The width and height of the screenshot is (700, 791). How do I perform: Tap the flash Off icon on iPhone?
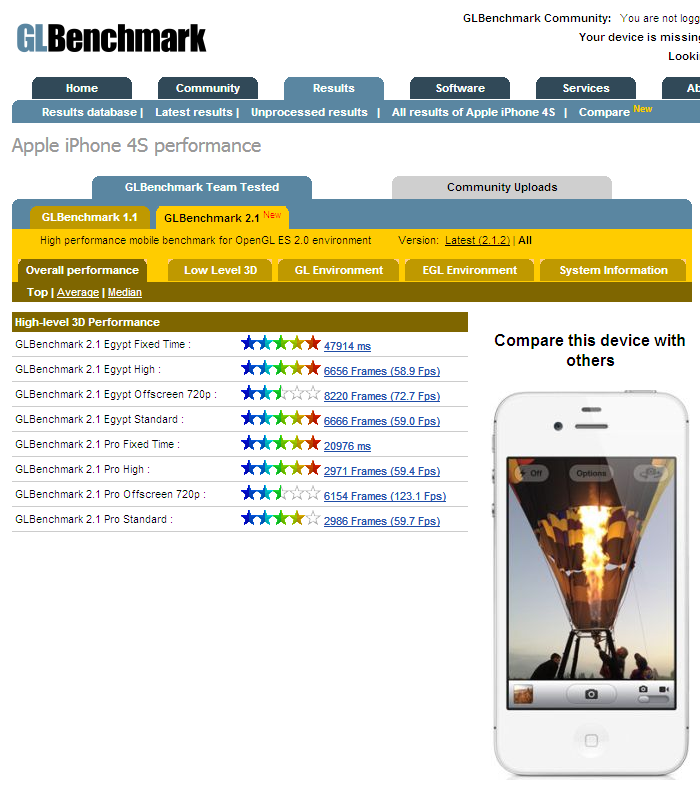point(530,473)
